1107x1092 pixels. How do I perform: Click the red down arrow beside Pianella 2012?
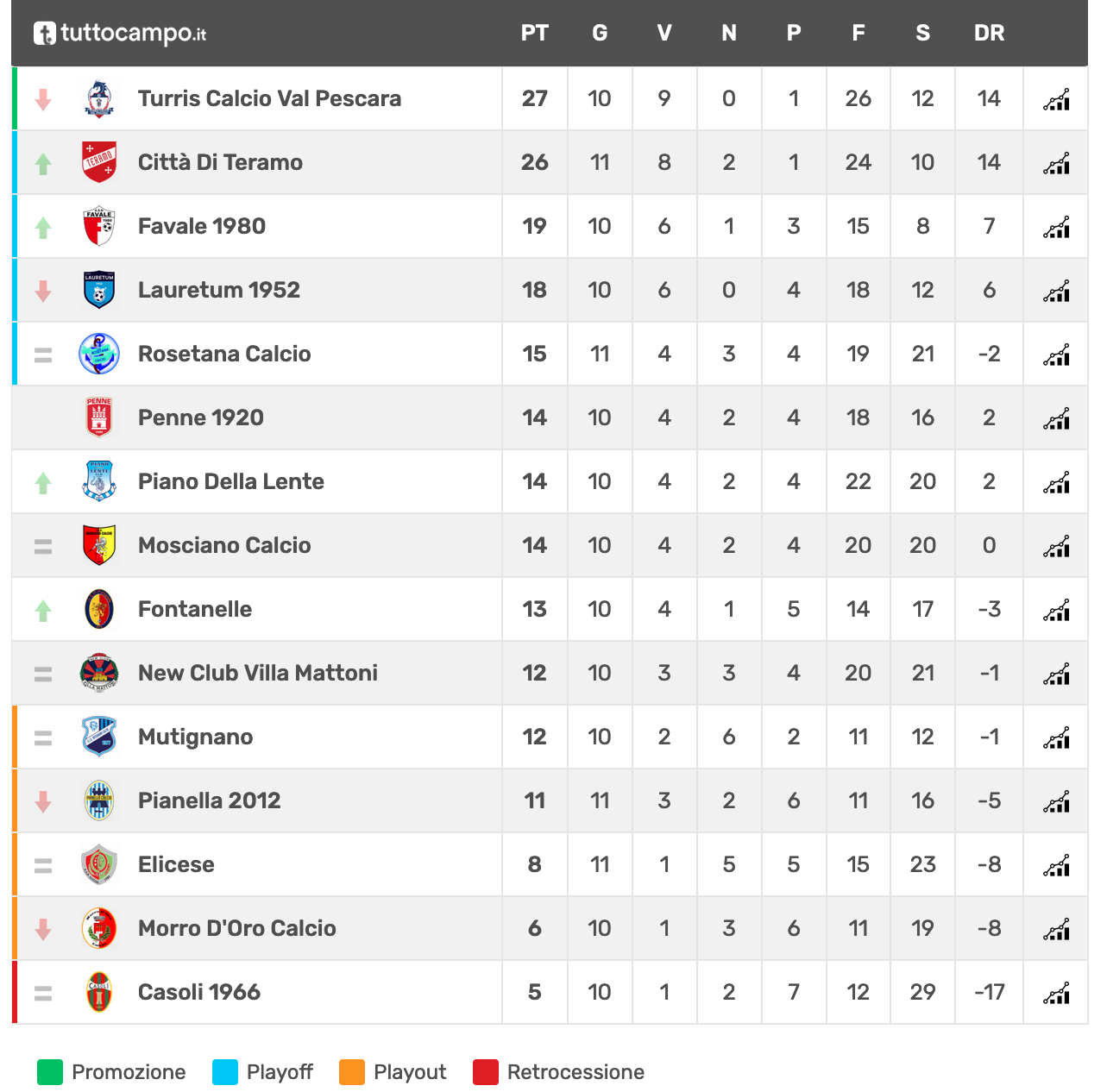point(43,802)
